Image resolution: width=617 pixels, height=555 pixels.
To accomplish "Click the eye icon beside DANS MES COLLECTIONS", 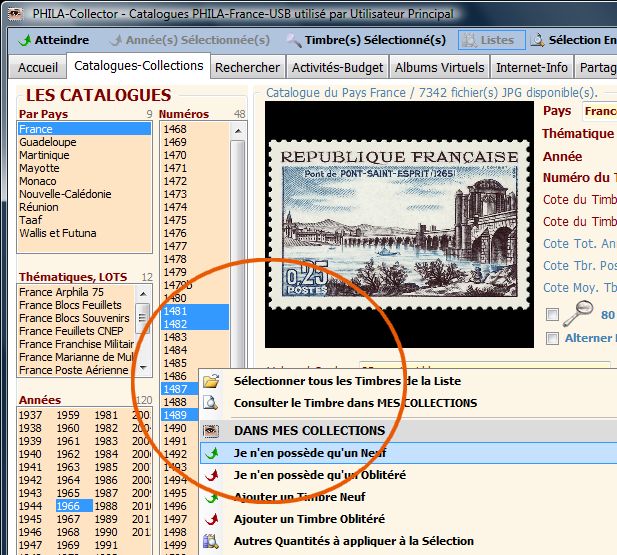I will coord(211,431).
